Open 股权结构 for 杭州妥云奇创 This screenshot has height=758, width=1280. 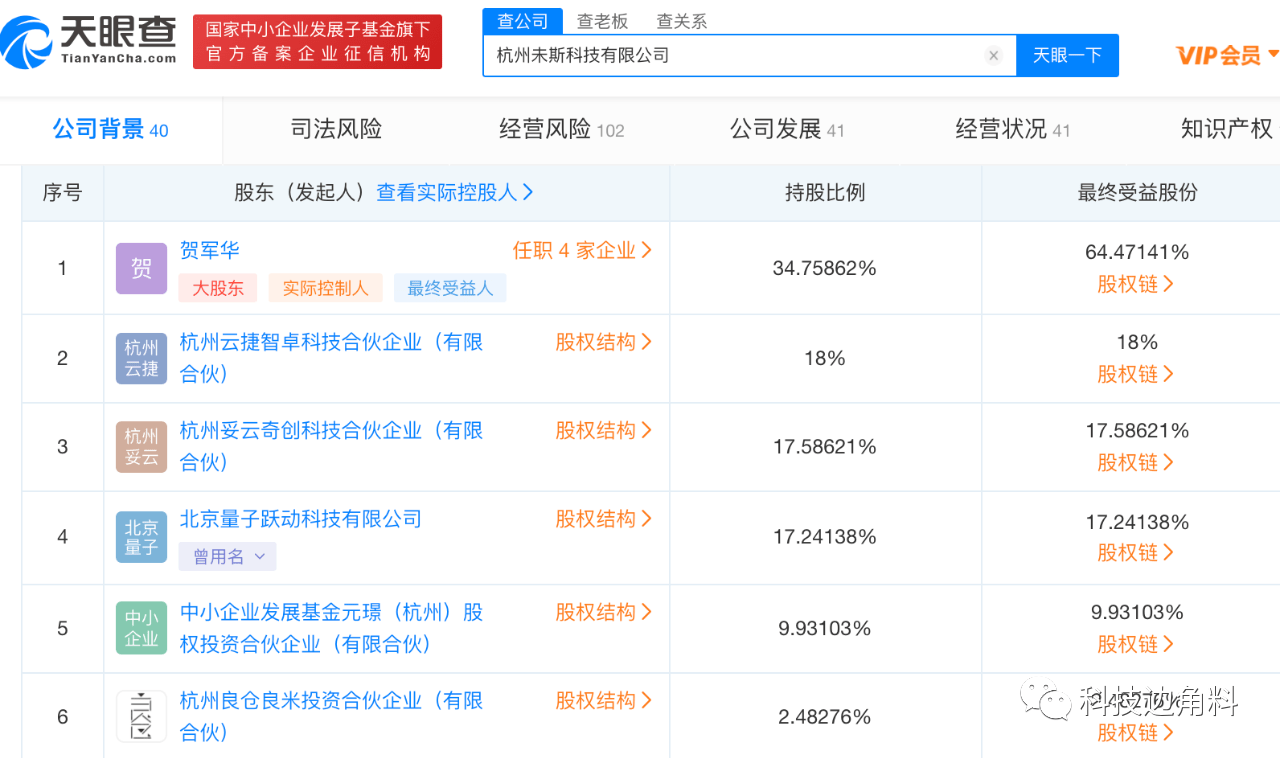coord(604,431)
